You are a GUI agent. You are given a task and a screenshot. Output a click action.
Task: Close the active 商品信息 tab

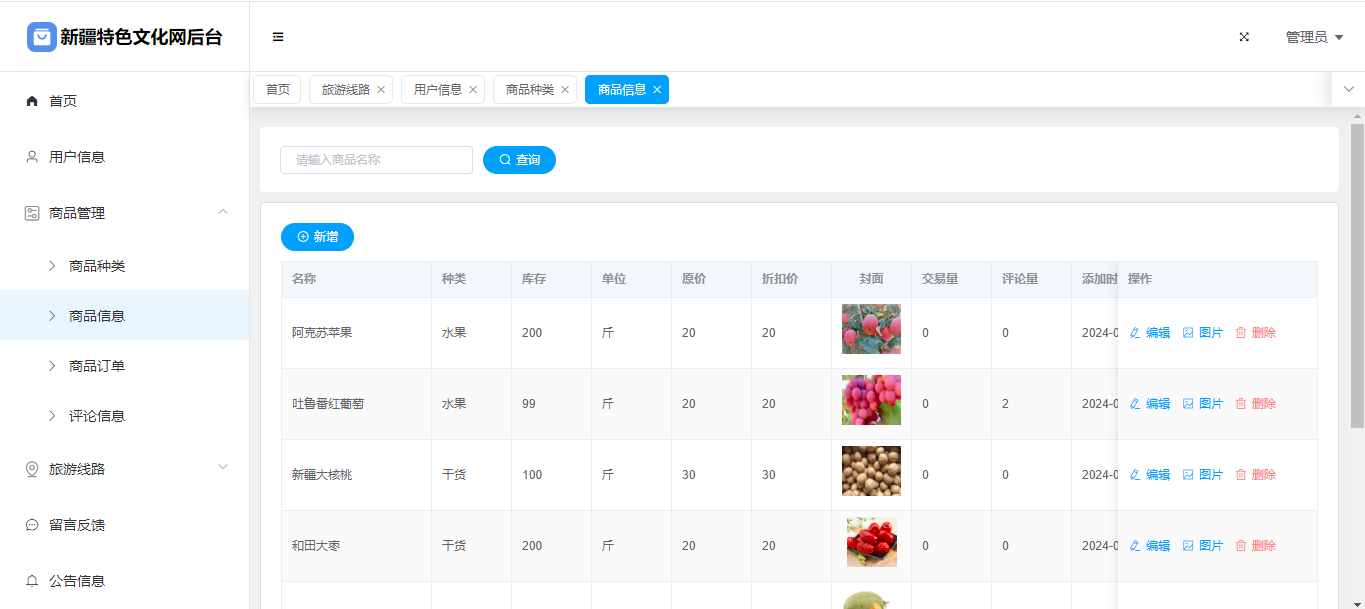[657, 89]
